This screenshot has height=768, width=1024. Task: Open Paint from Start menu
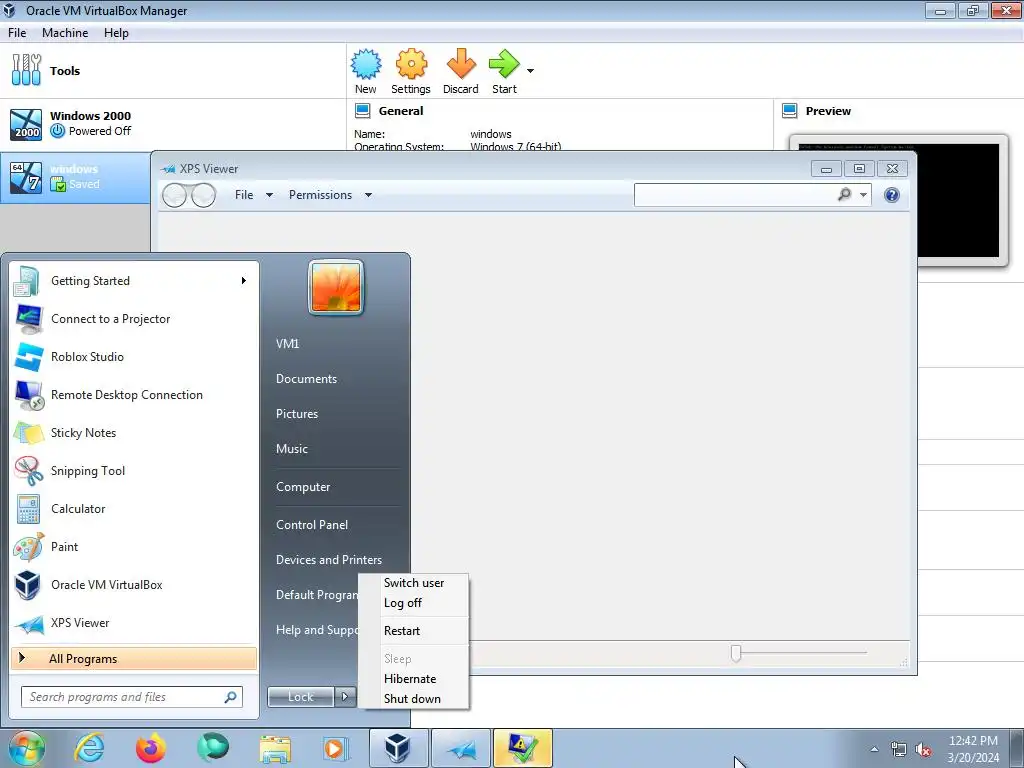(x=134, y=547)
